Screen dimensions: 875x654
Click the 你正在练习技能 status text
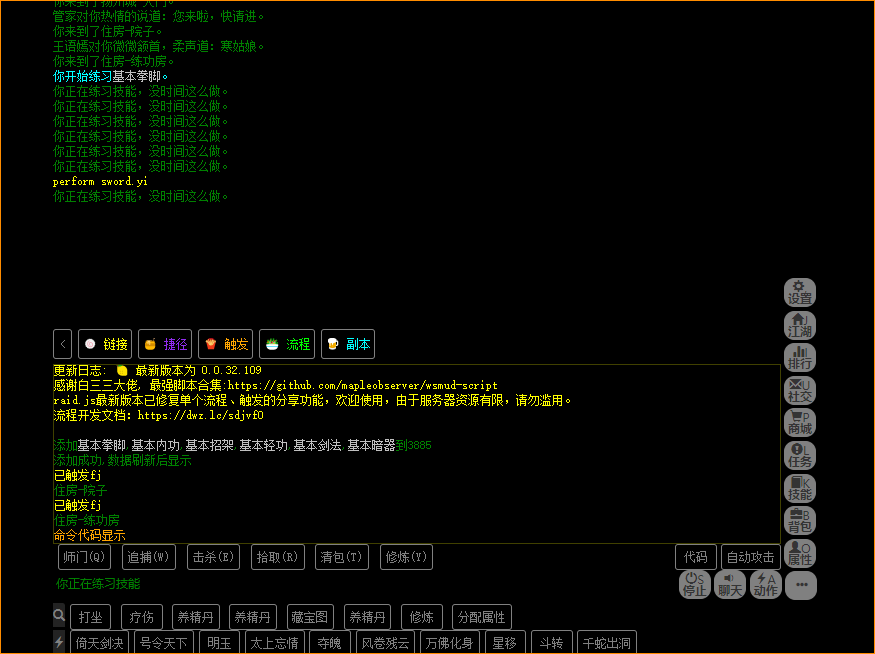[x=98, y=584]
